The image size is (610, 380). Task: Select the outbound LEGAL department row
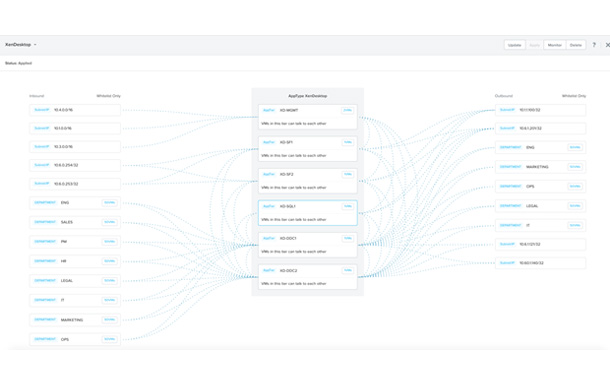click(540, 206)
